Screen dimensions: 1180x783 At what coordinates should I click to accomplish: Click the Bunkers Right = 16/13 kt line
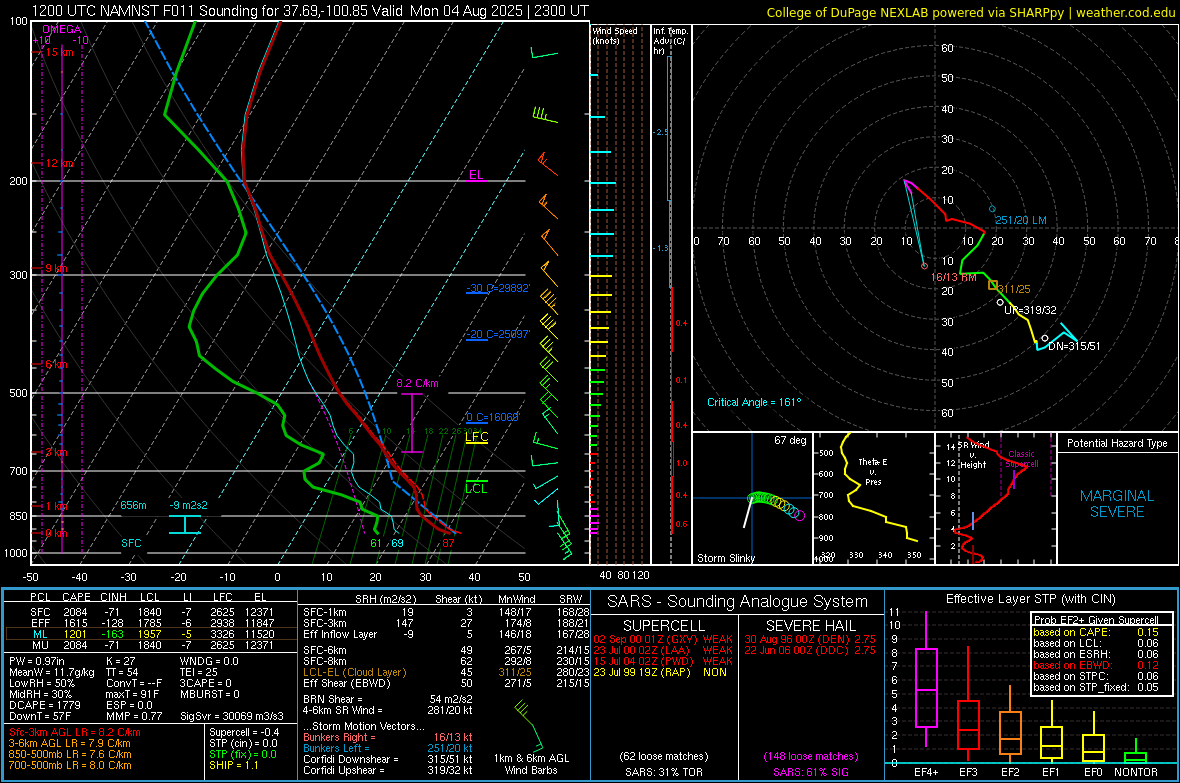(x=388, y=737)
